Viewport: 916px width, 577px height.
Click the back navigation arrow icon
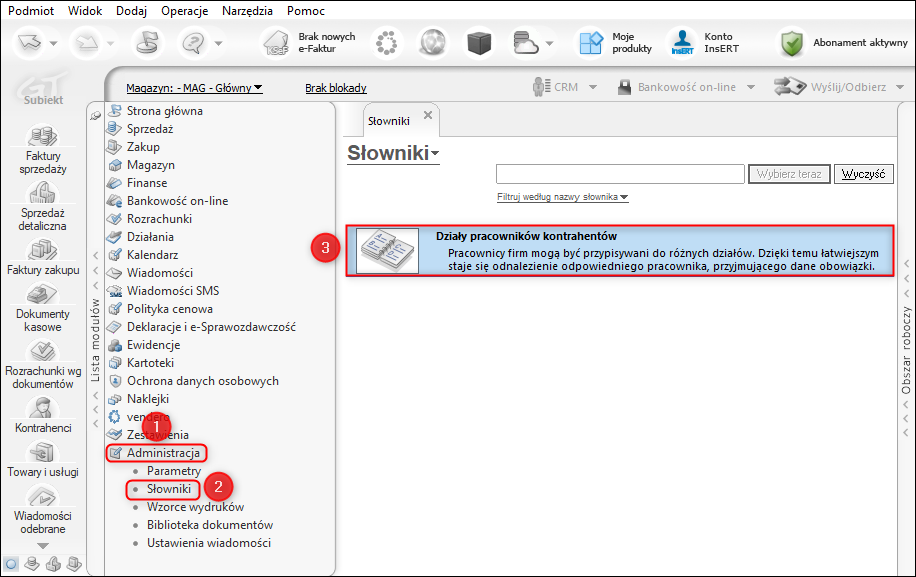click(29, 43)
